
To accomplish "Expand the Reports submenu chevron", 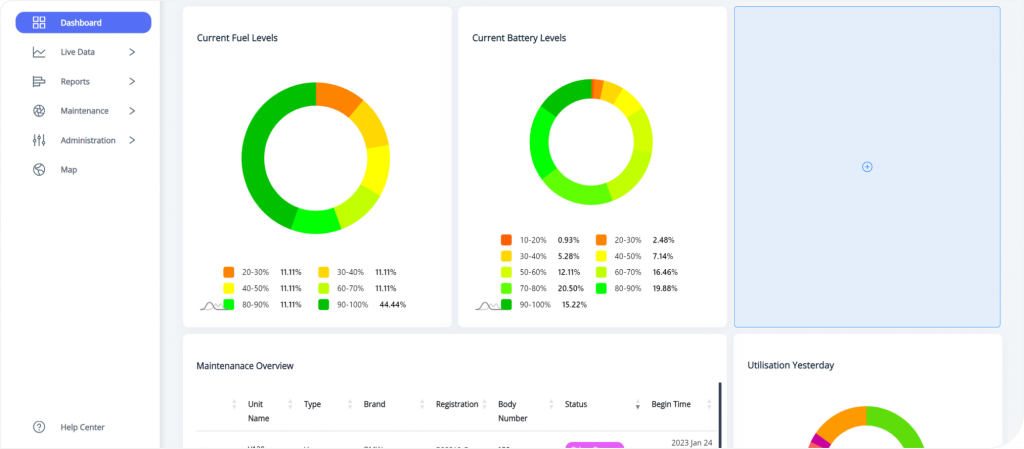I will pos(132,82).
